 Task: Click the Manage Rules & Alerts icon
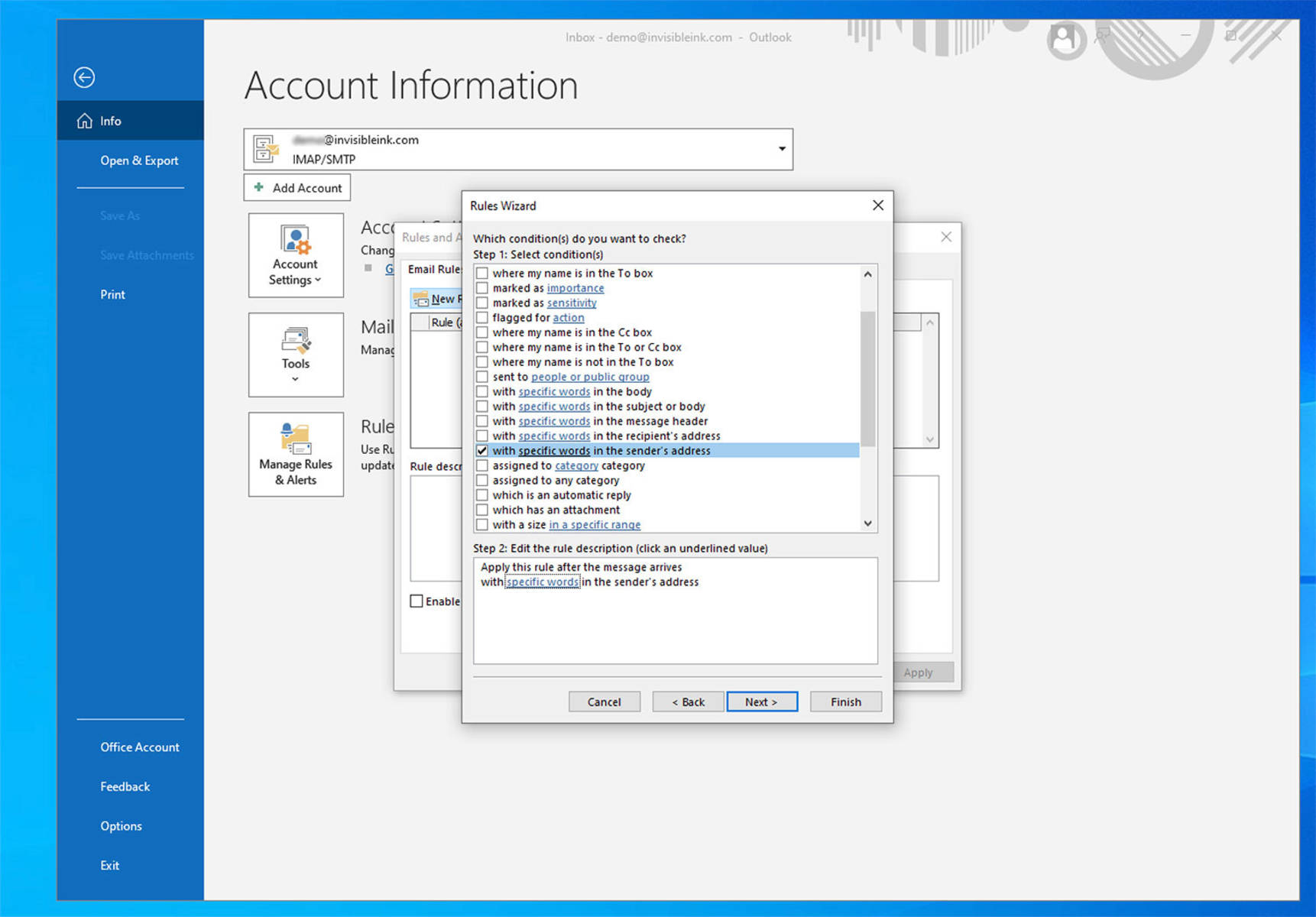pyautogui.click(x=296, y=439)
